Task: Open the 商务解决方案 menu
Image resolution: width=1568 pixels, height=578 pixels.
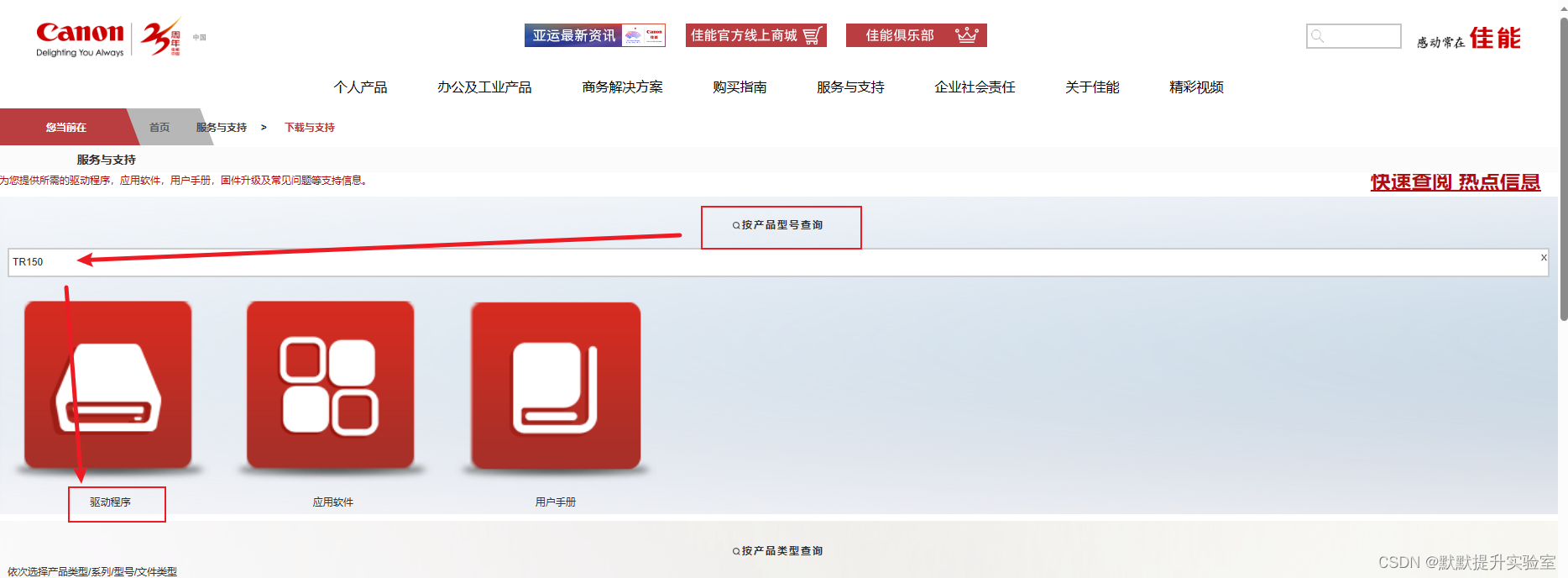Action: [x=622, y=87]
